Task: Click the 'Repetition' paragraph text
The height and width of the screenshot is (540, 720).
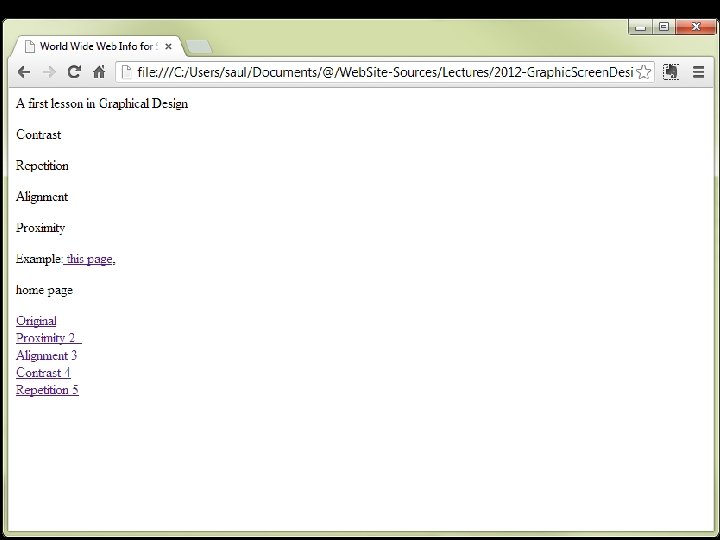Action: (42, 166)
